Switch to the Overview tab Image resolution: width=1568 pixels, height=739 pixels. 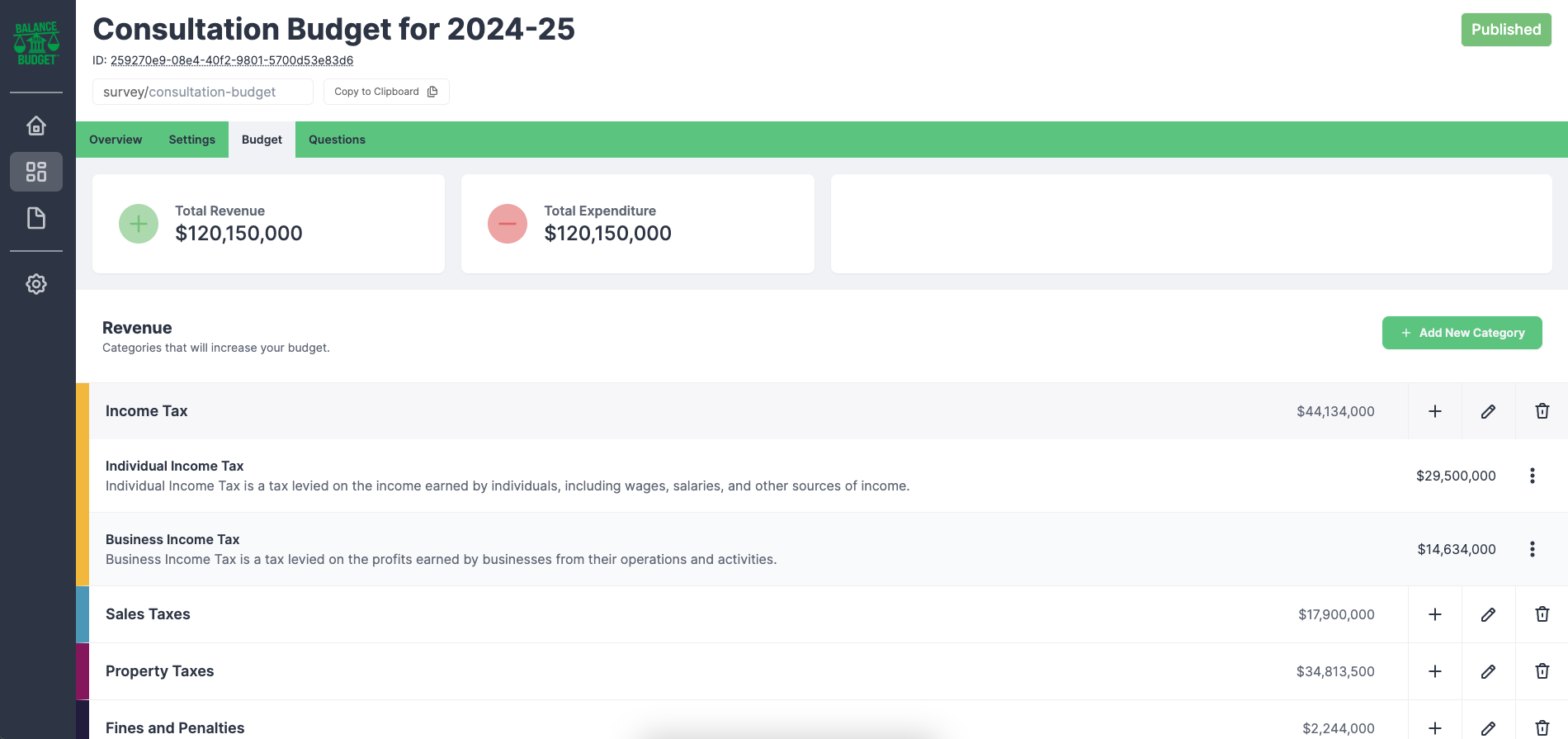[116, 140]
